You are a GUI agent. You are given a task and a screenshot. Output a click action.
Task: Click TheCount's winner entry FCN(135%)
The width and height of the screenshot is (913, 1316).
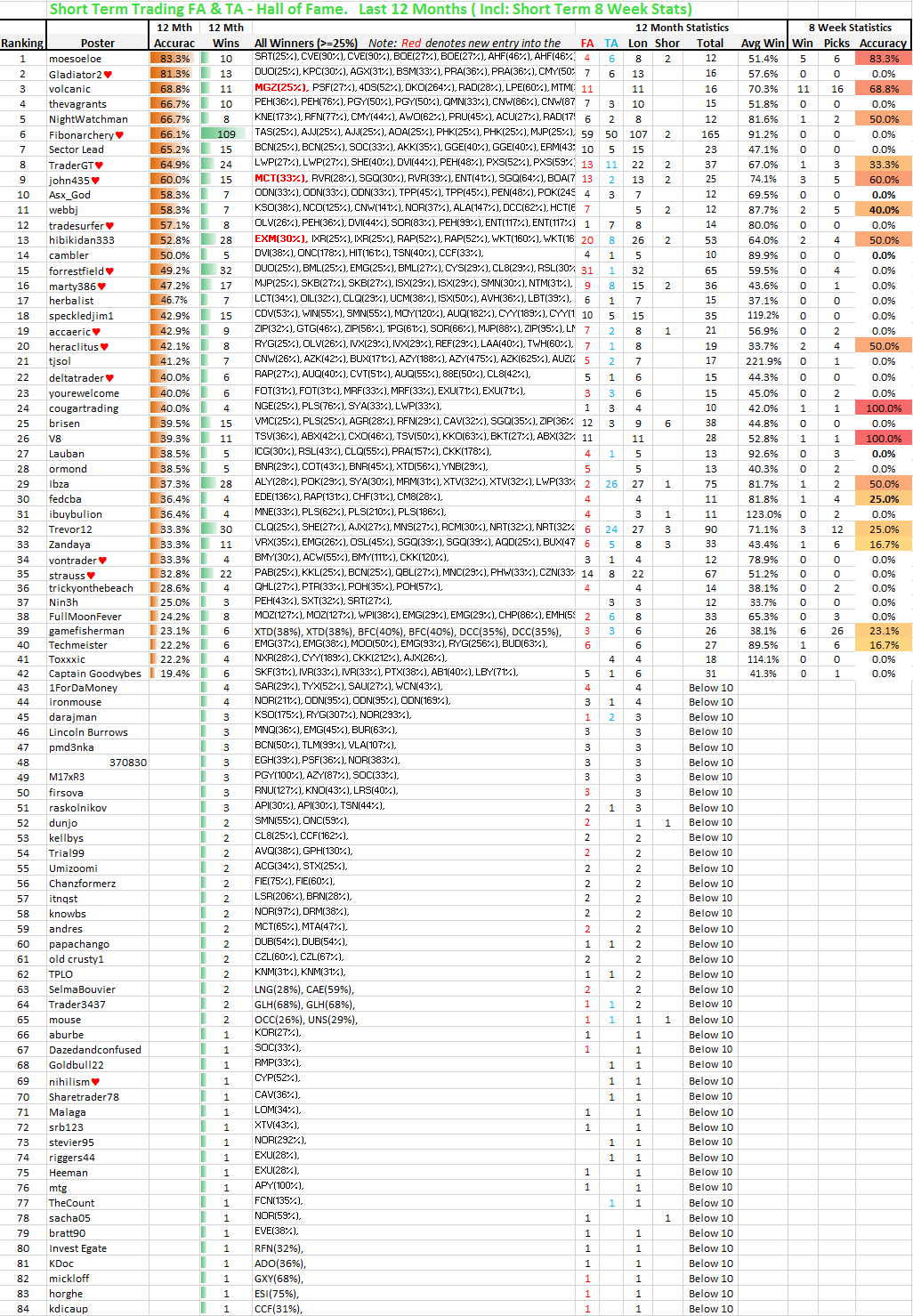(279, 1201)
